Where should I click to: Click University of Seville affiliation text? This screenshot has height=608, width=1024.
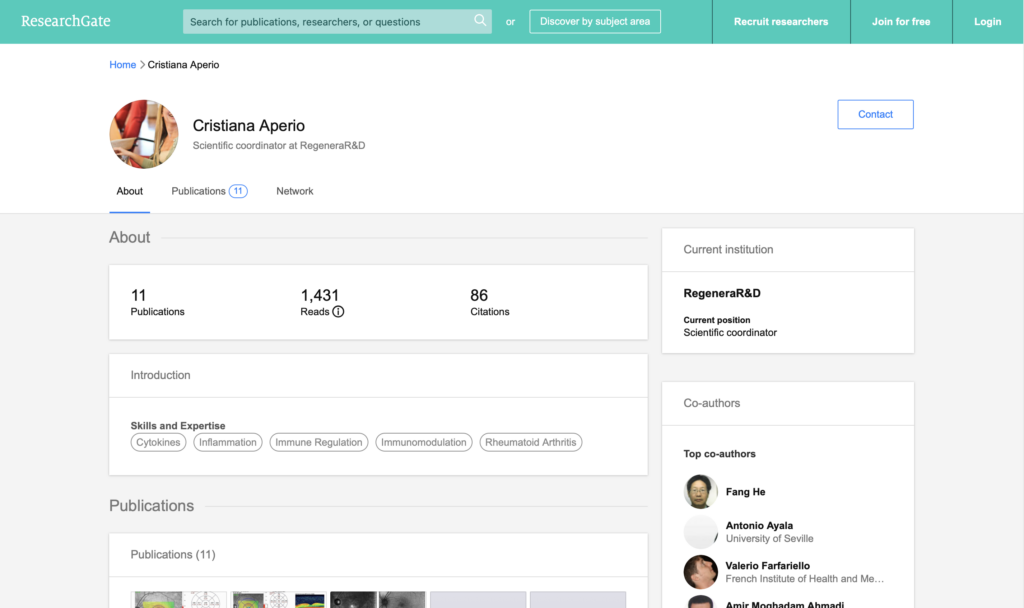pyautogui.click(x=769, y=539)
